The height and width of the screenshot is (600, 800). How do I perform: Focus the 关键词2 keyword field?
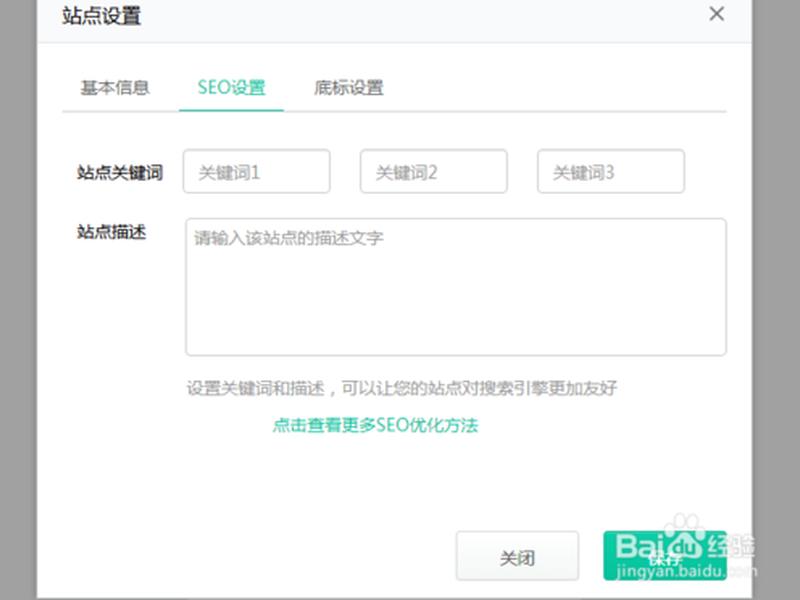pos(434,171)
